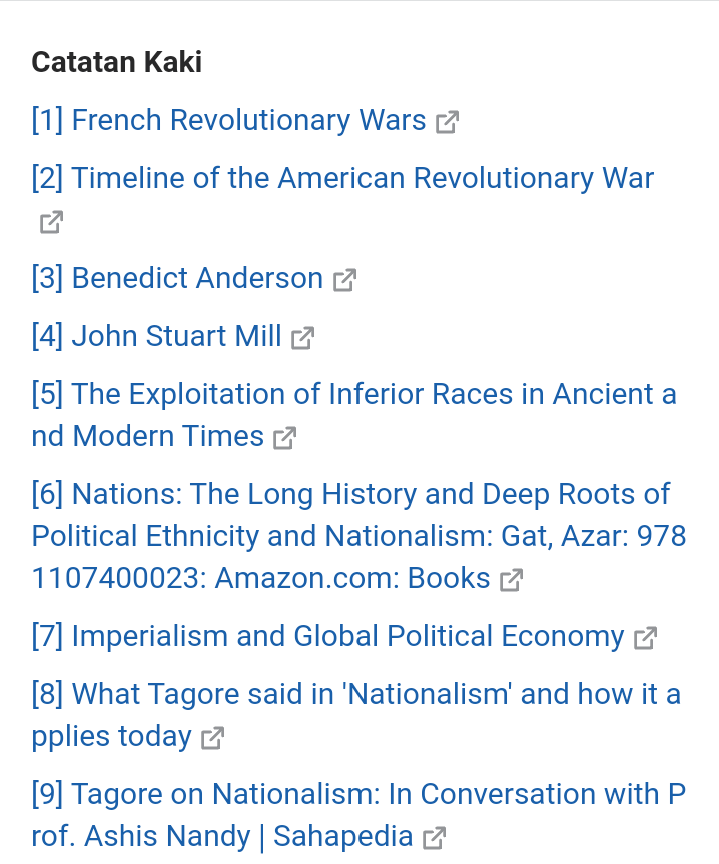
Task: Follow the Benedict Anderson reference link
Action: (197, 278)
